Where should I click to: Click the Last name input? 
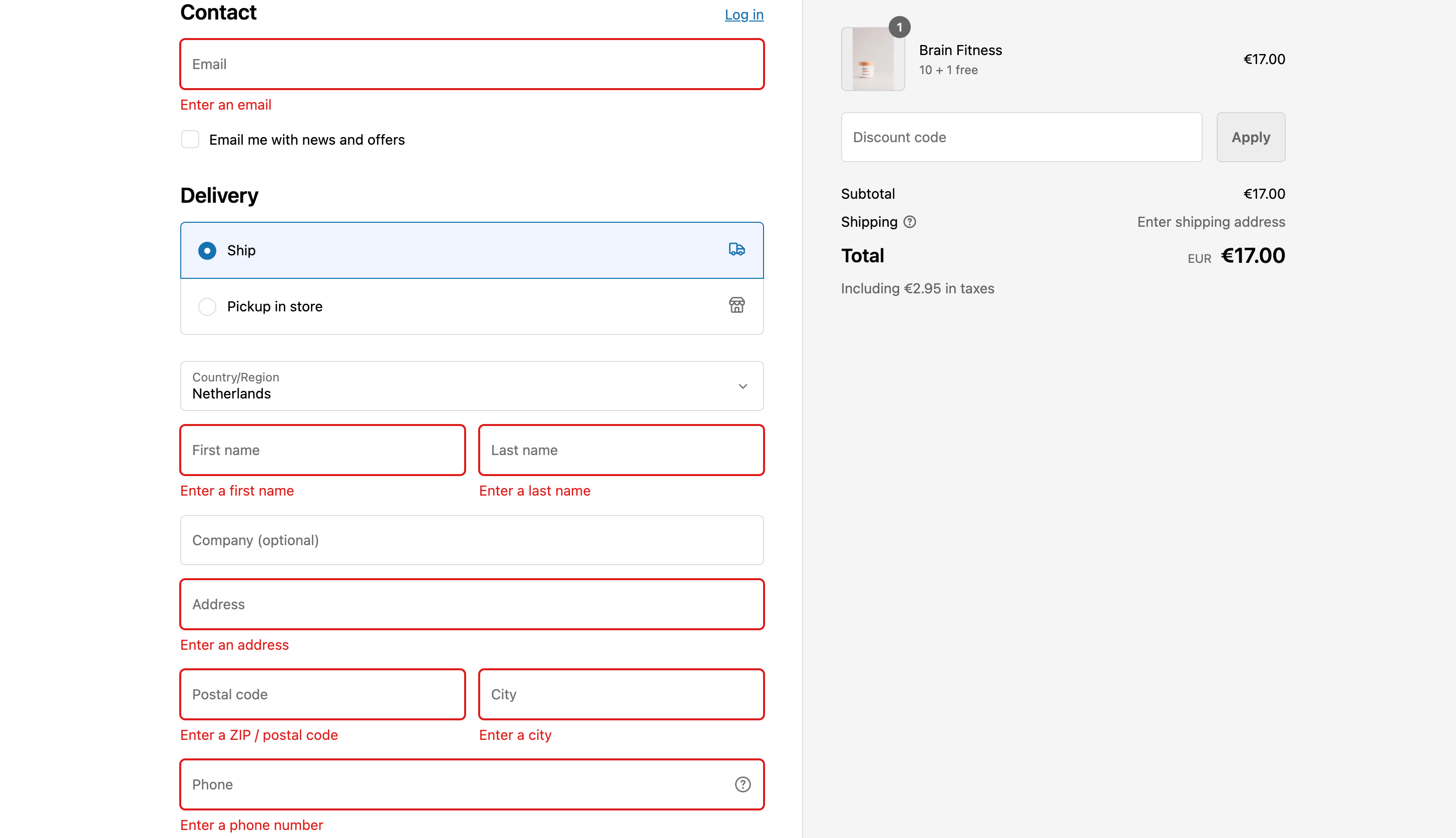click(x=621, y=450)
